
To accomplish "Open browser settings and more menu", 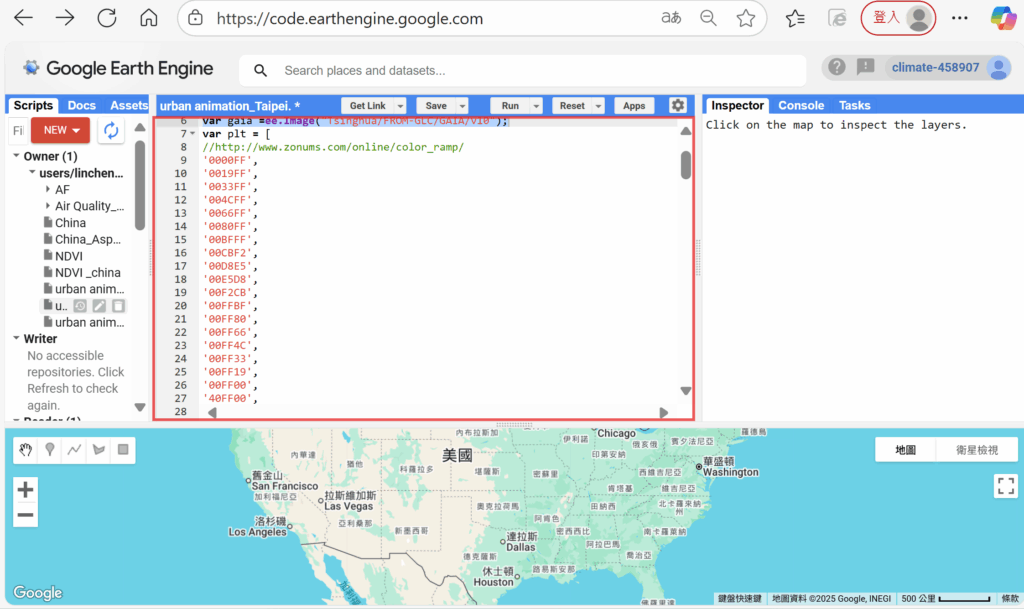I will [959, 18].
